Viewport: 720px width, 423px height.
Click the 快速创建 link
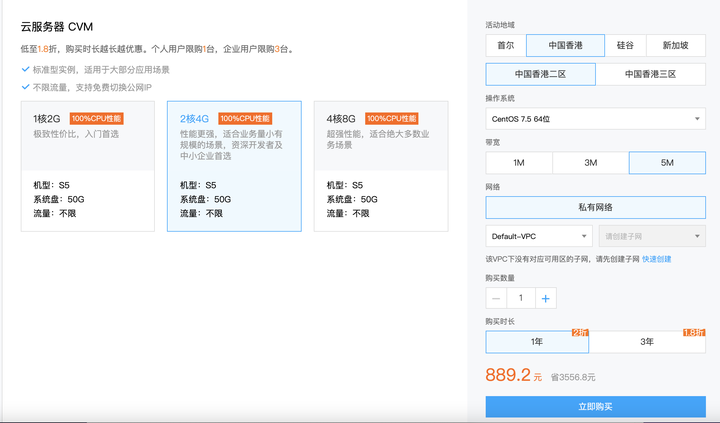point(657,259)
